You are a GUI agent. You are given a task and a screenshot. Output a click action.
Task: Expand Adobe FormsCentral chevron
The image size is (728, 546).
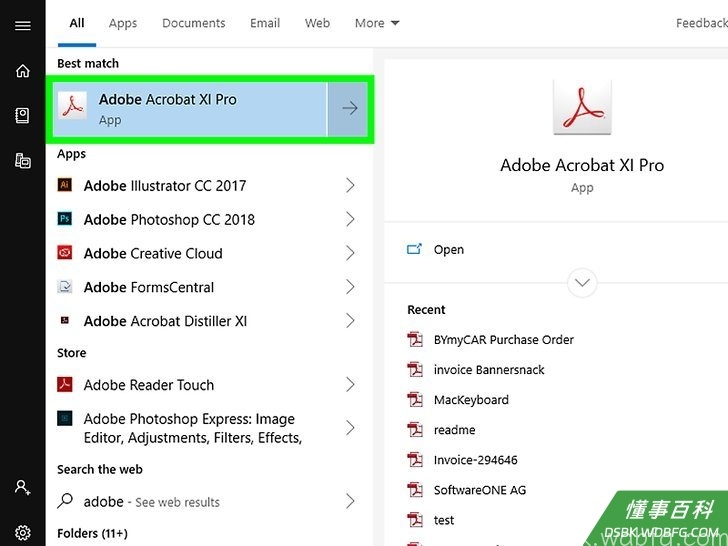coord(351,287)
